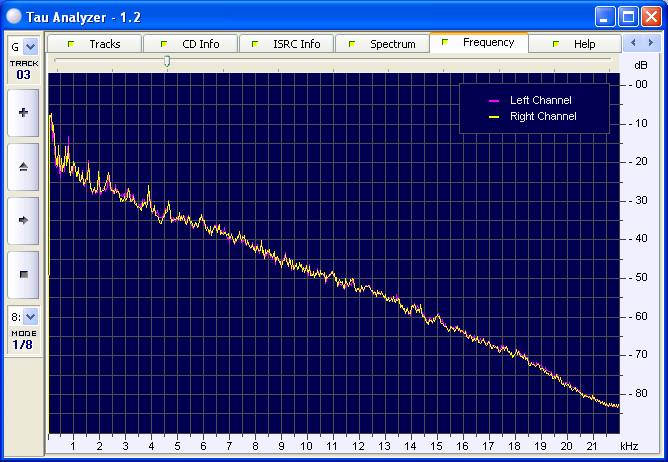Click the Frequency tab
The image size is (668, 462).
coord(478,42)
